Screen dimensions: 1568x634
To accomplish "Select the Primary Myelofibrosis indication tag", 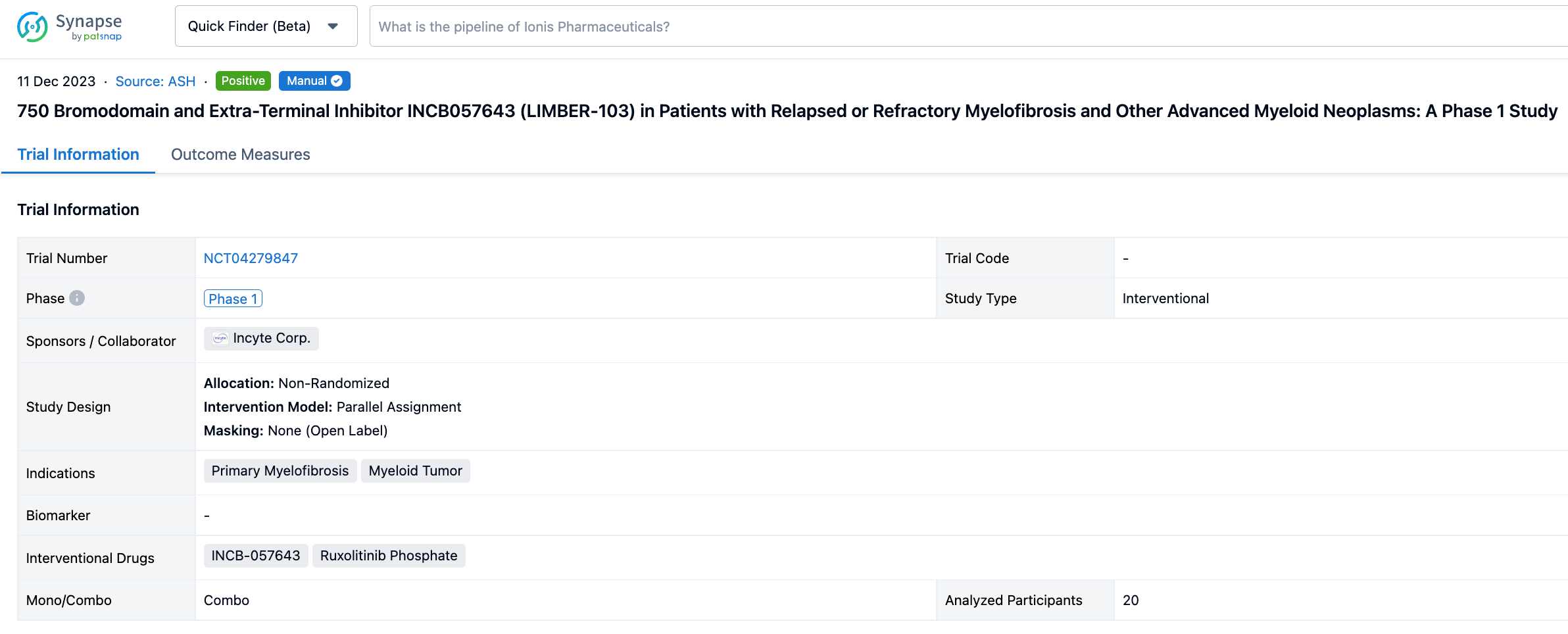I will click(280, 471).
